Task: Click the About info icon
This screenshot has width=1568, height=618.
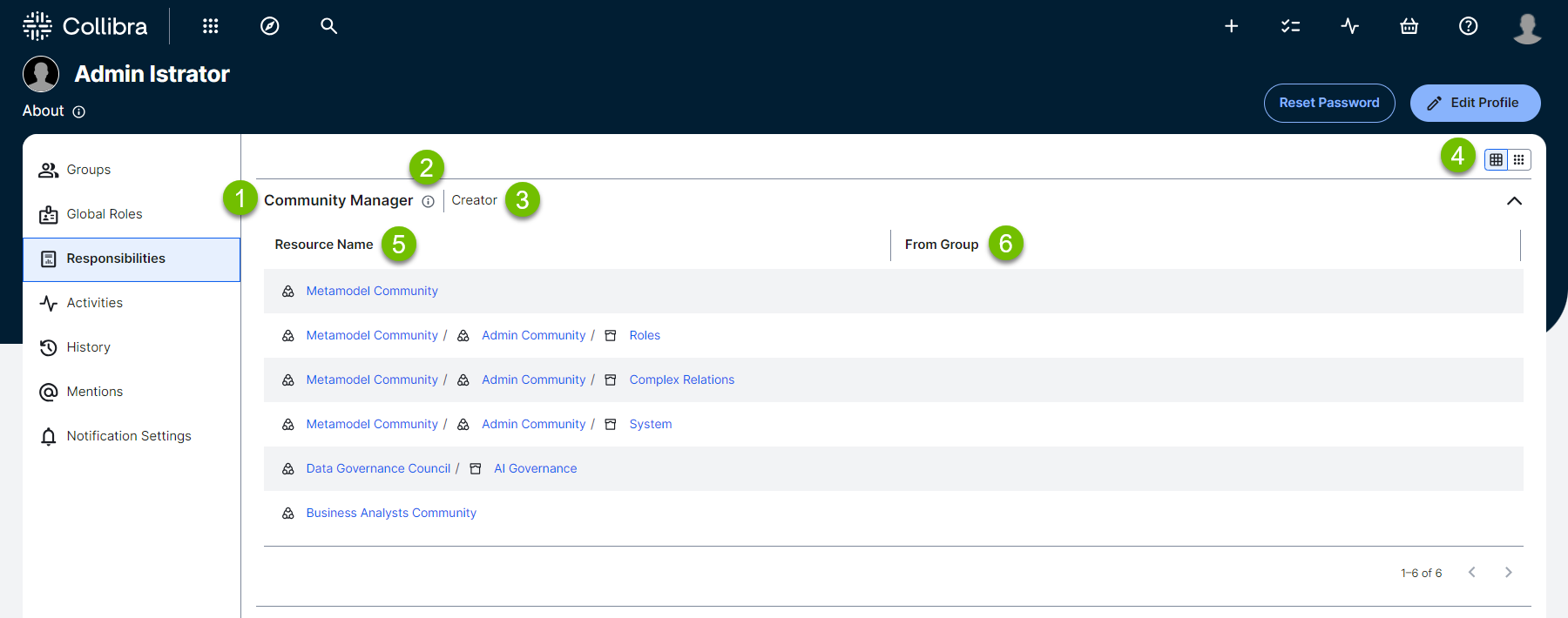Action: point(78,111)
